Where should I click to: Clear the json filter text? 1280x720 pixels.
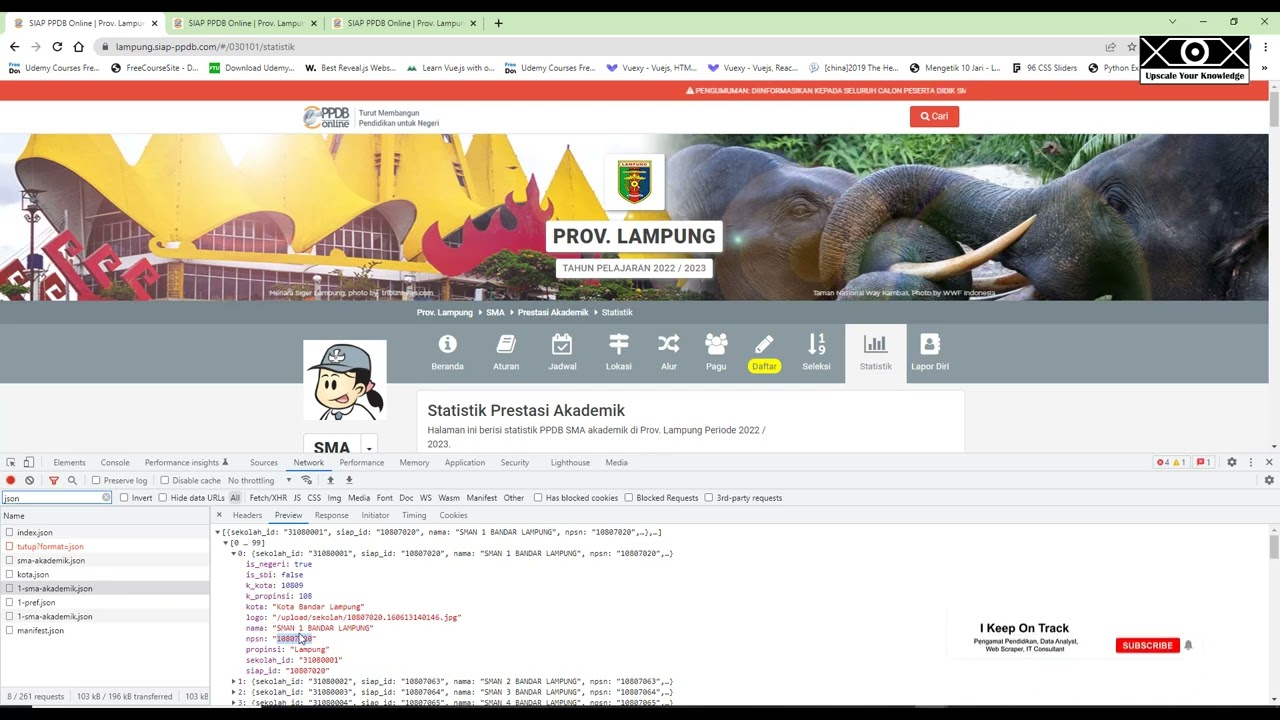coord(106,498)
